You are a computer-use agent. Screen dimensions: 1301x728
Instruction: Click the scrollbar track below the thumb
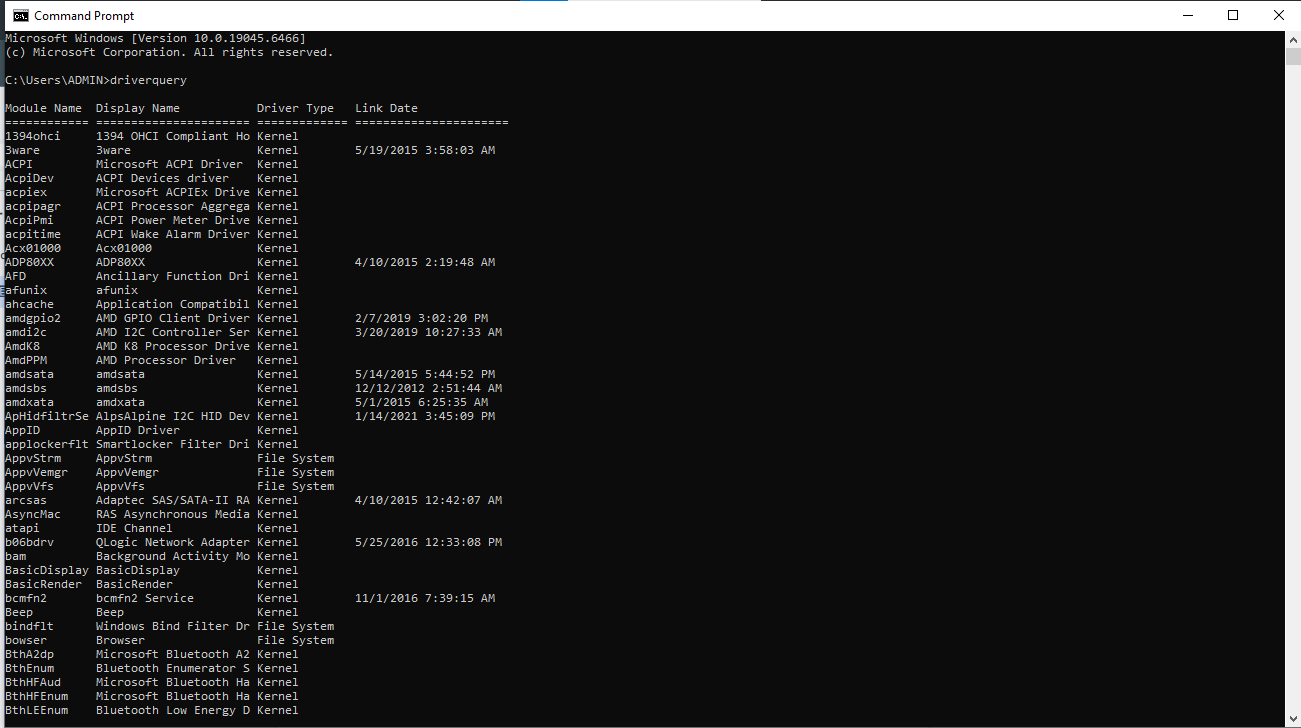click(1292, 400)
